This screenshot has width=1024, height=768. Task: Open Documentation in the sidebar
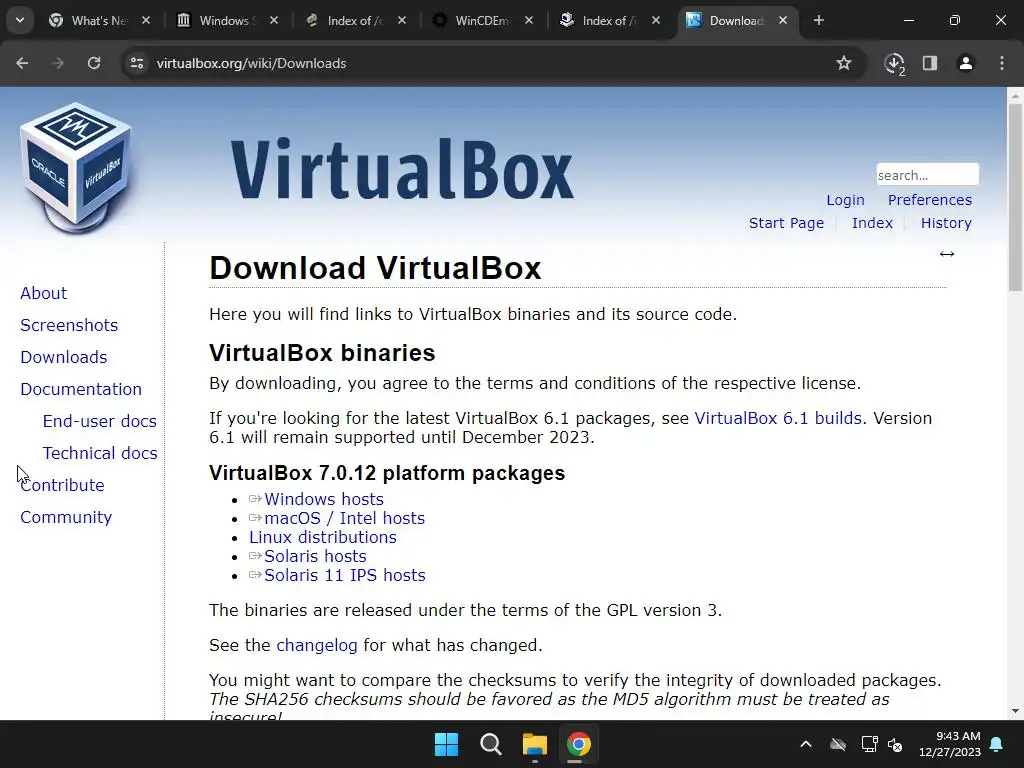(81, 389)
